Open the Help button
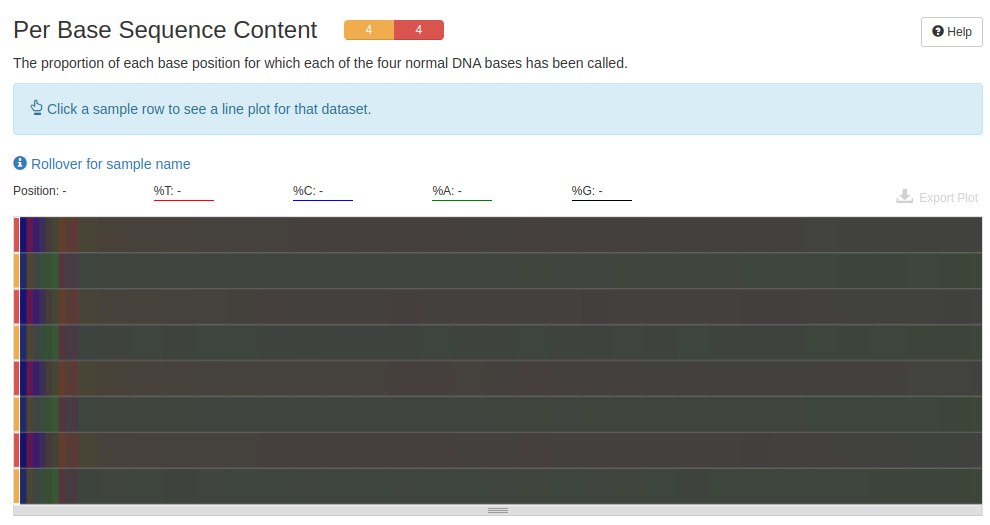Screen dimensions: 990x525 point(951,32)
